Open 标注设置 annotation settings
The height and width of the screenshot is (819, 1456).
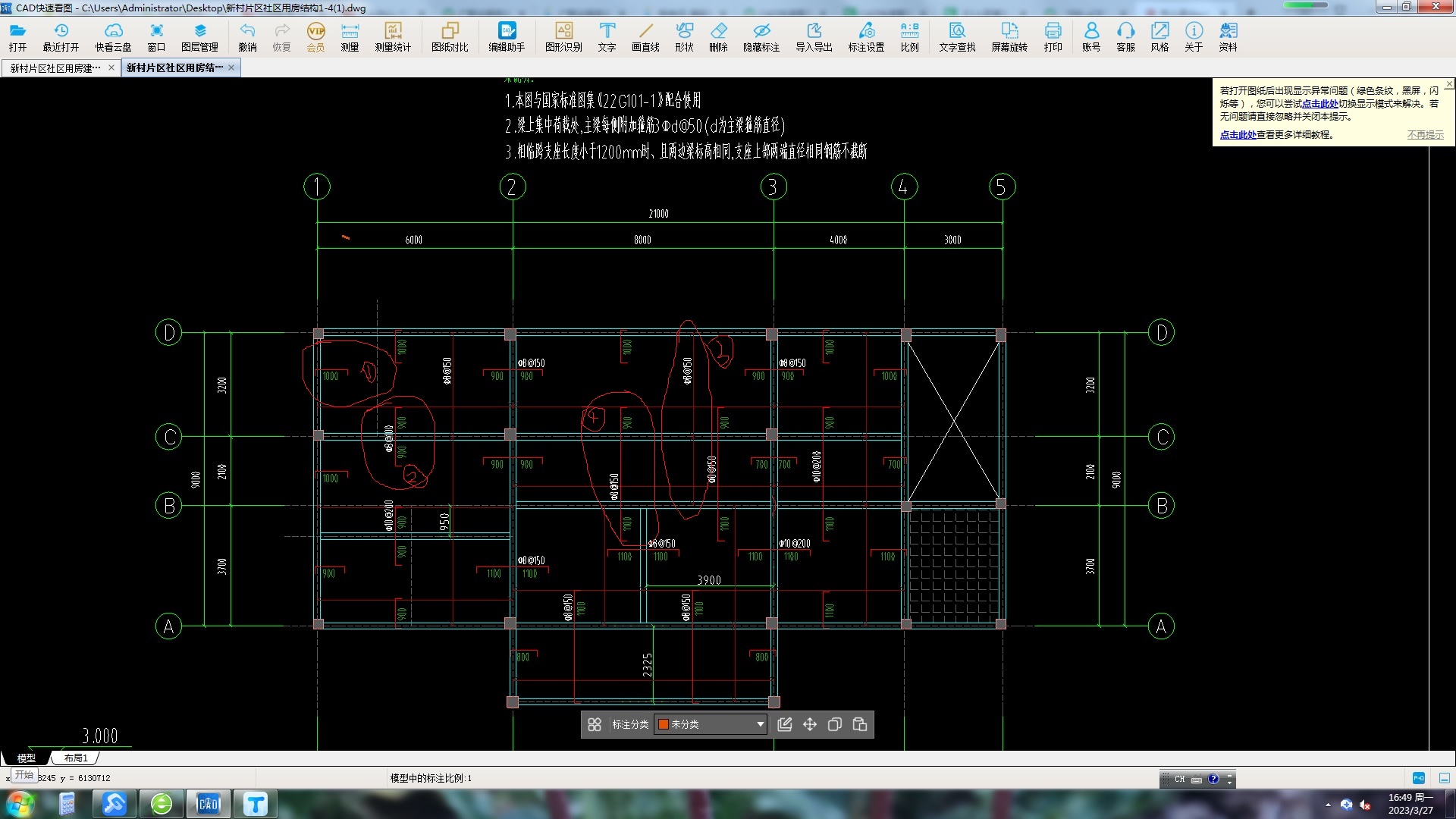tap(866, 36)
